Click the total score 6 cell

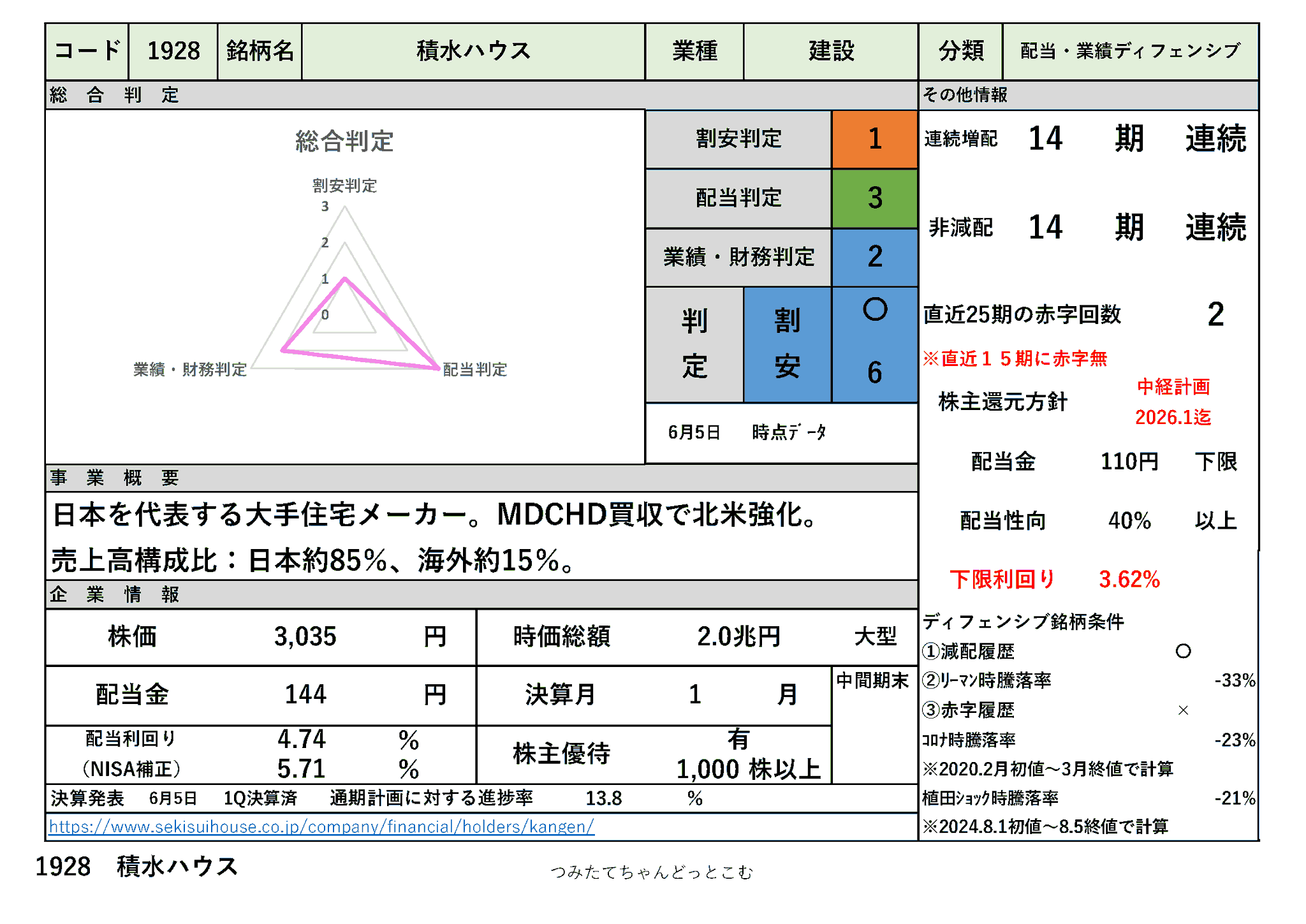874,372
